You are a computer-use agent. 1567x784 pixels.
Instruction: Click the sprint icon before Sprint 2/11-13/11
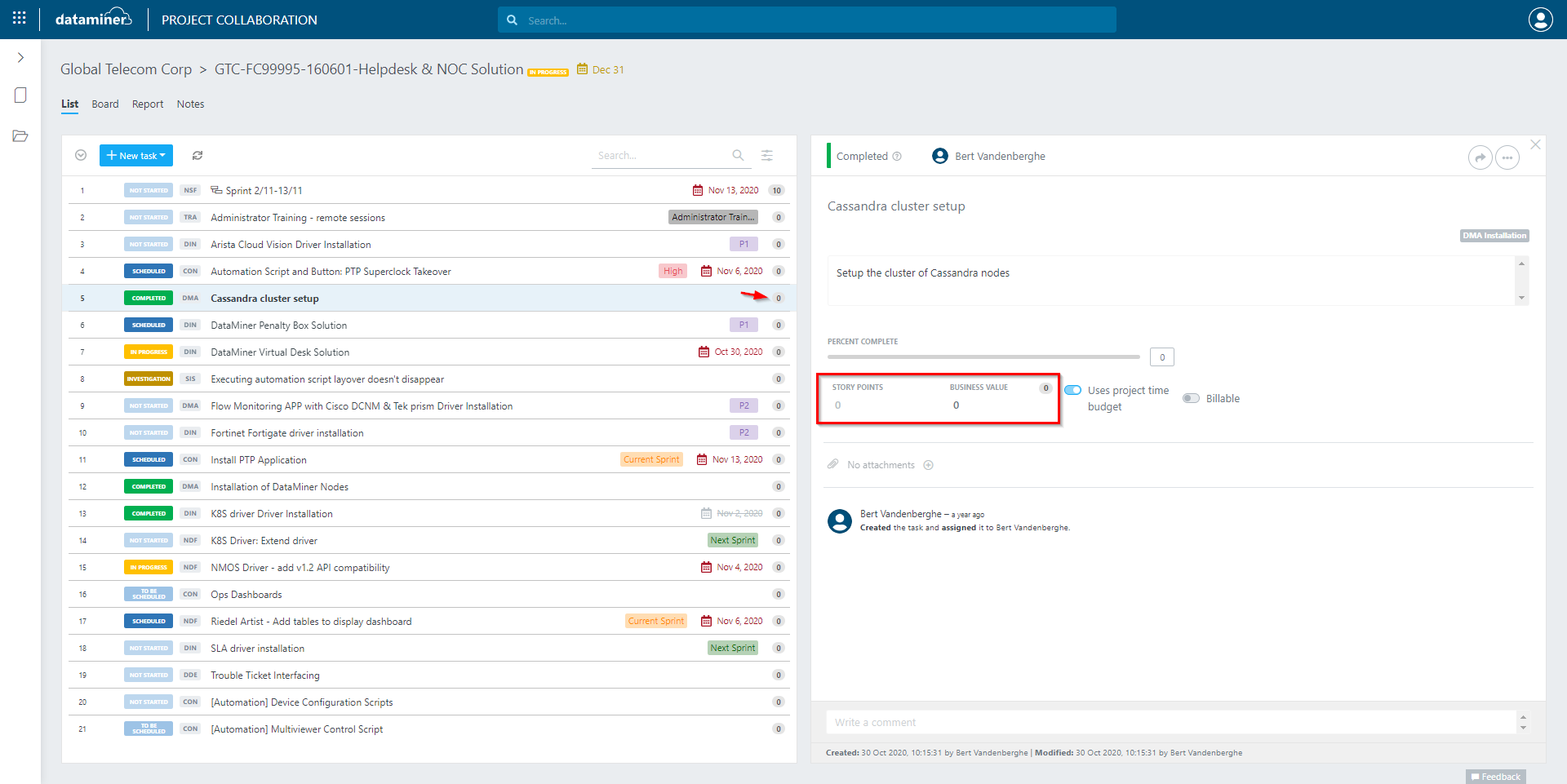click(x=216, y=190)
